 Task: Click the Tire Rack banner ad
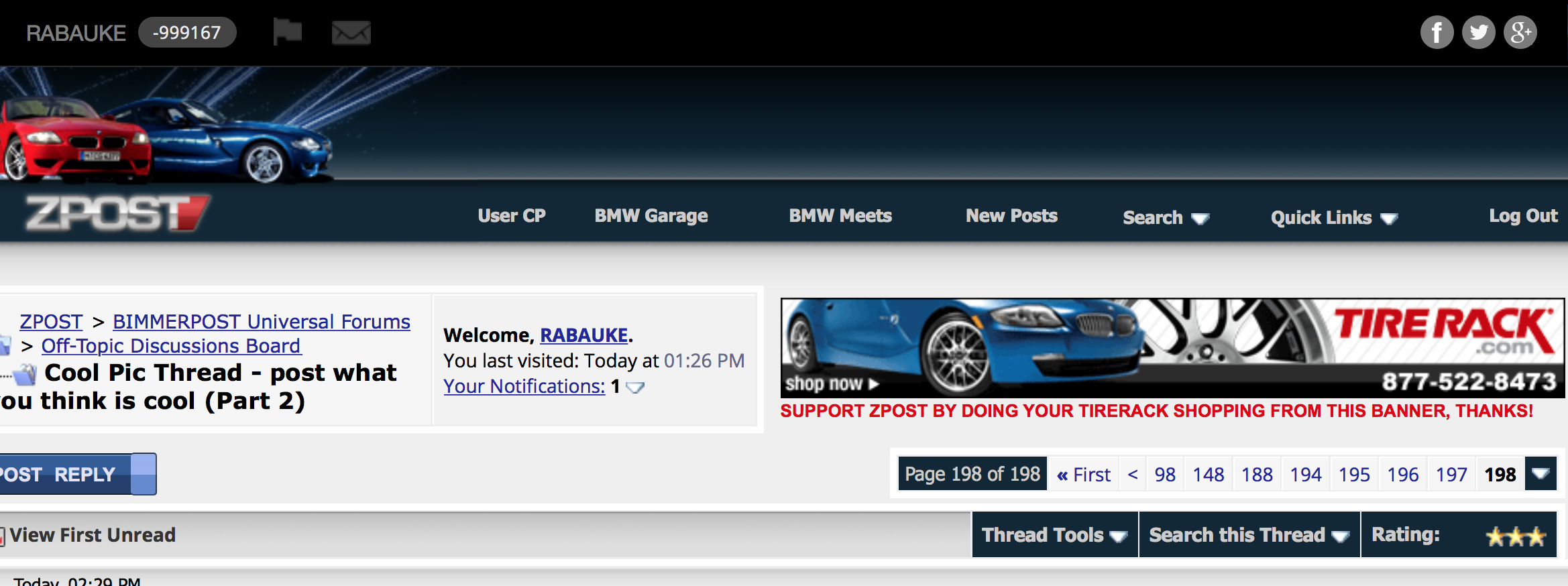click(x=1172, y=348)
